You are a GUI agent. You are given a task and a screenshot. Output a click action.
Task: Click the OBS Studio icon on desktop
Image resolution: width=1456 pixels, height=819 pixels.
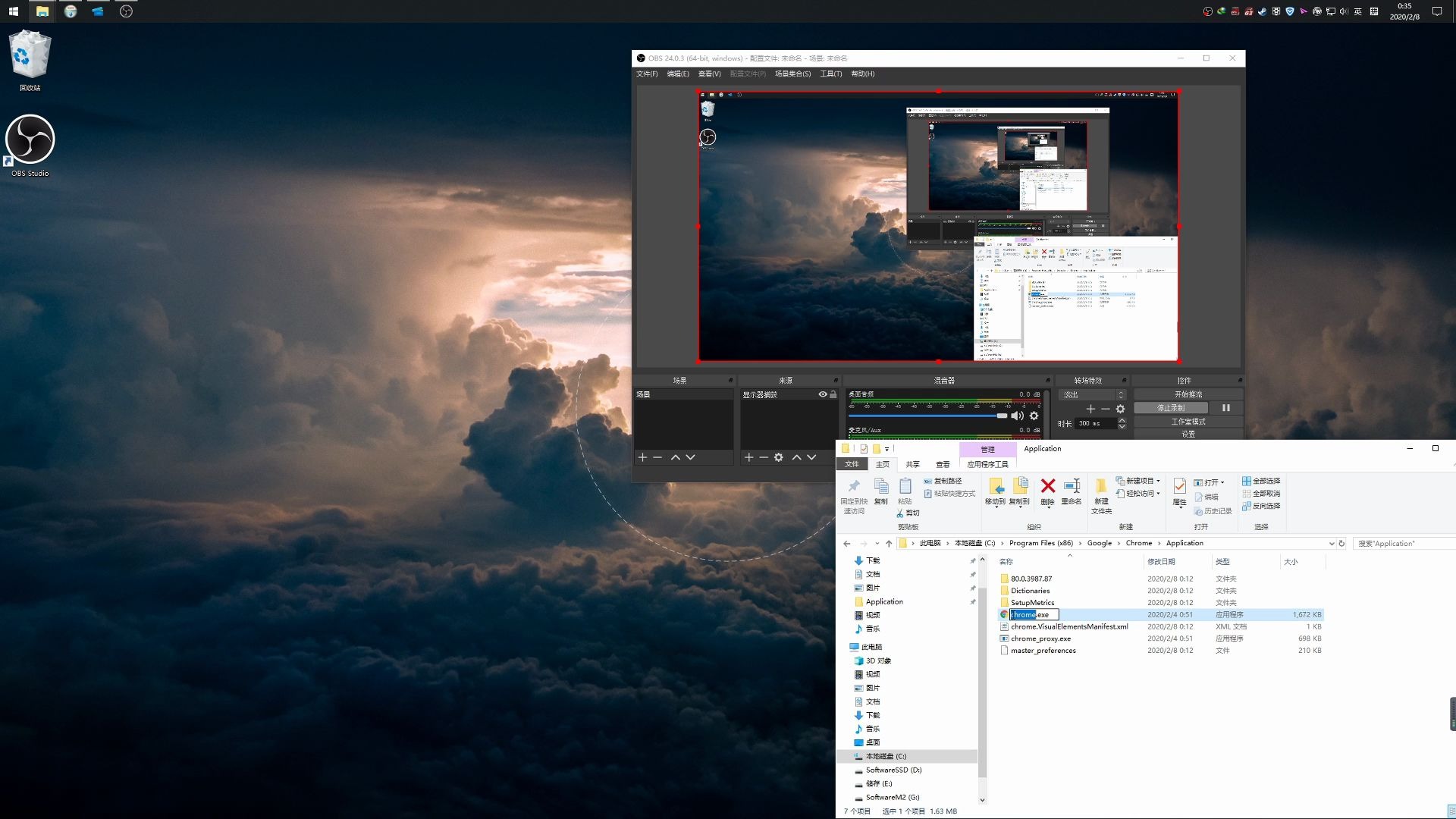click(x=32, y=140)
